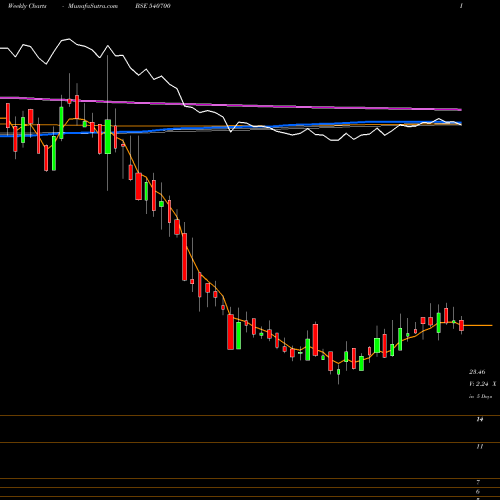Click the "6" price level label
This screenshot has height=500, width=500.
tap(478, 492)
